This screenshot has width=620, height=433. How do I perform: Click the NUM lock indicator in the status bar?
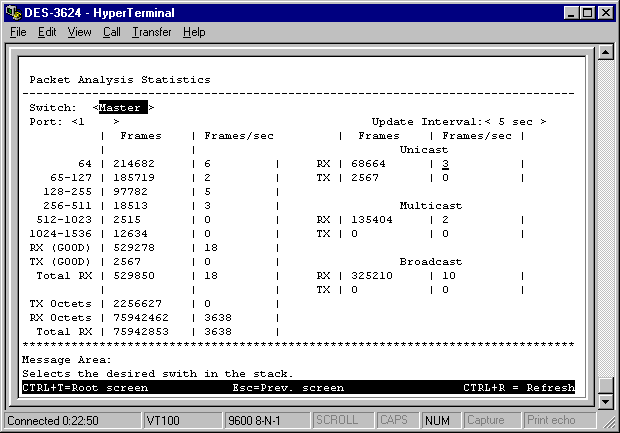tap(439, 420)
